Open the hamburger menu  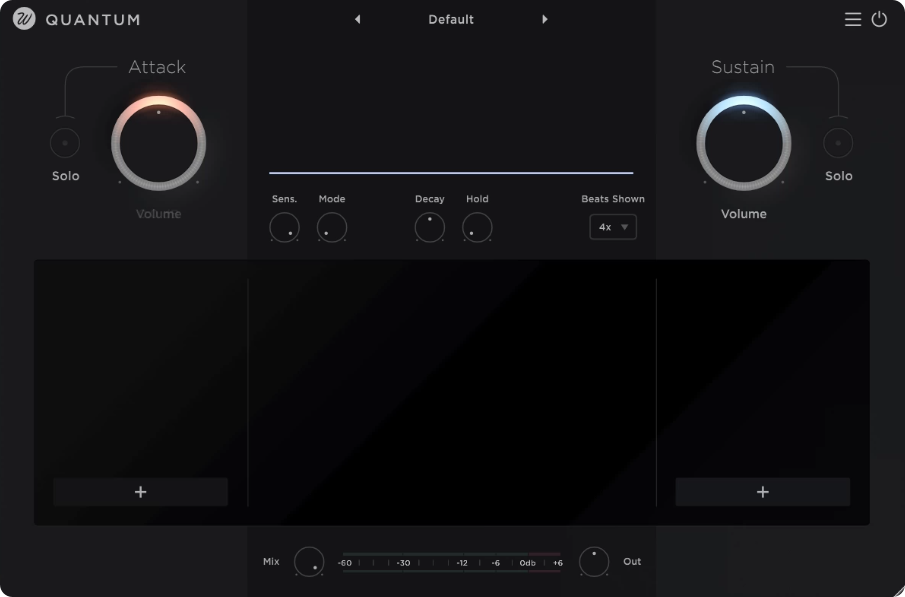click(852, 19)
